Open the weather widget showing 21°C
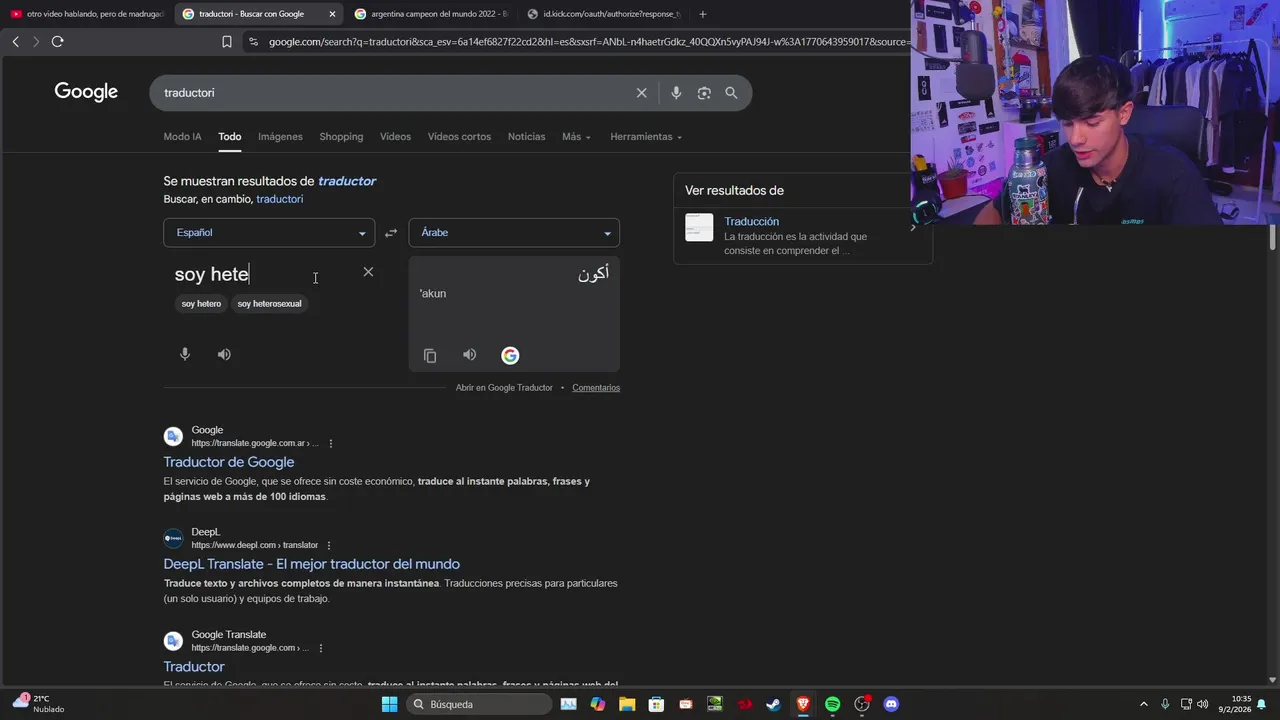Image resolution: width=1280 pixels, height=720 pixels. click(x=38, y=704)
